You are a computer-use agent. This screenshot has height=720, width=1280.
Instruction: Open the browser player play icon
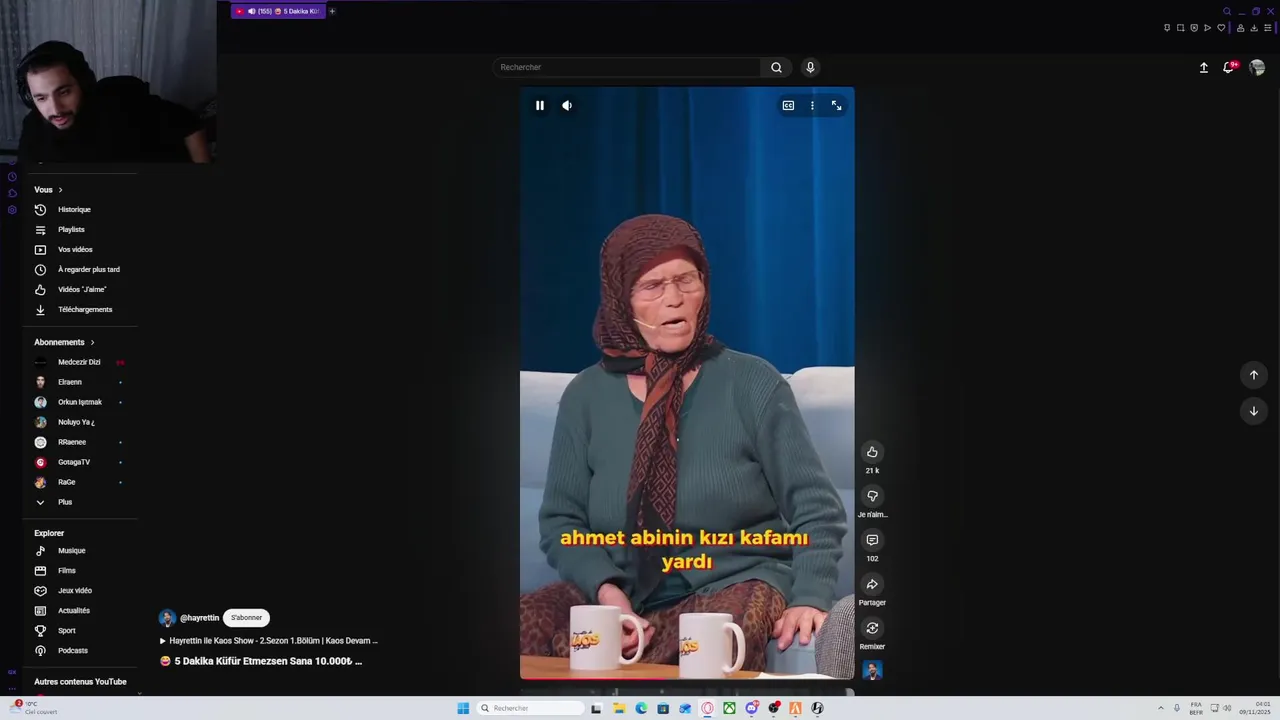[x=1207, y=28]
